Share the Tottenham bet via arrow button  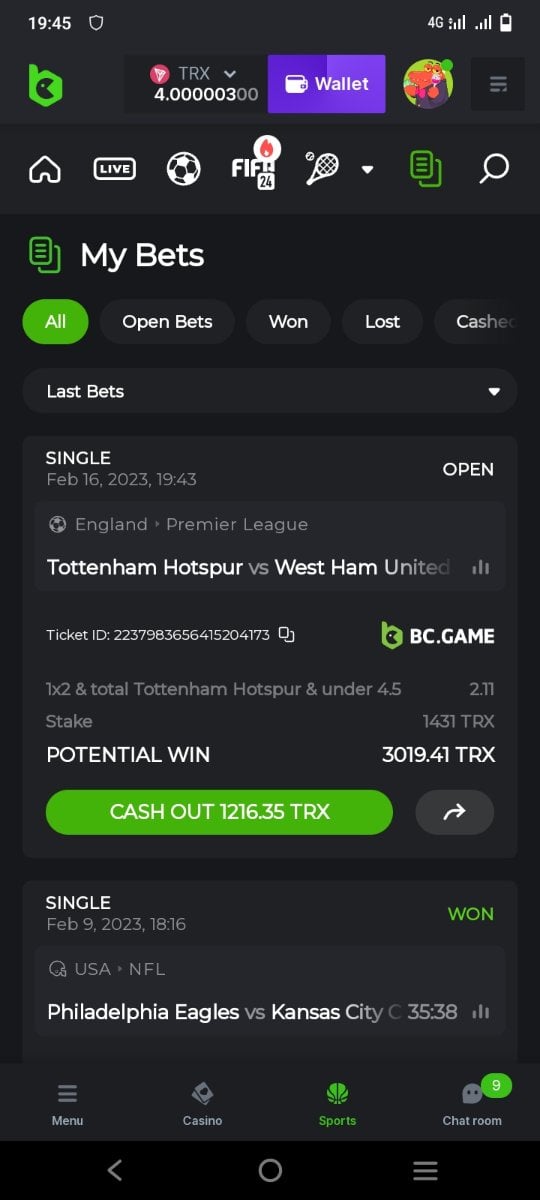(x=455, y=812)
